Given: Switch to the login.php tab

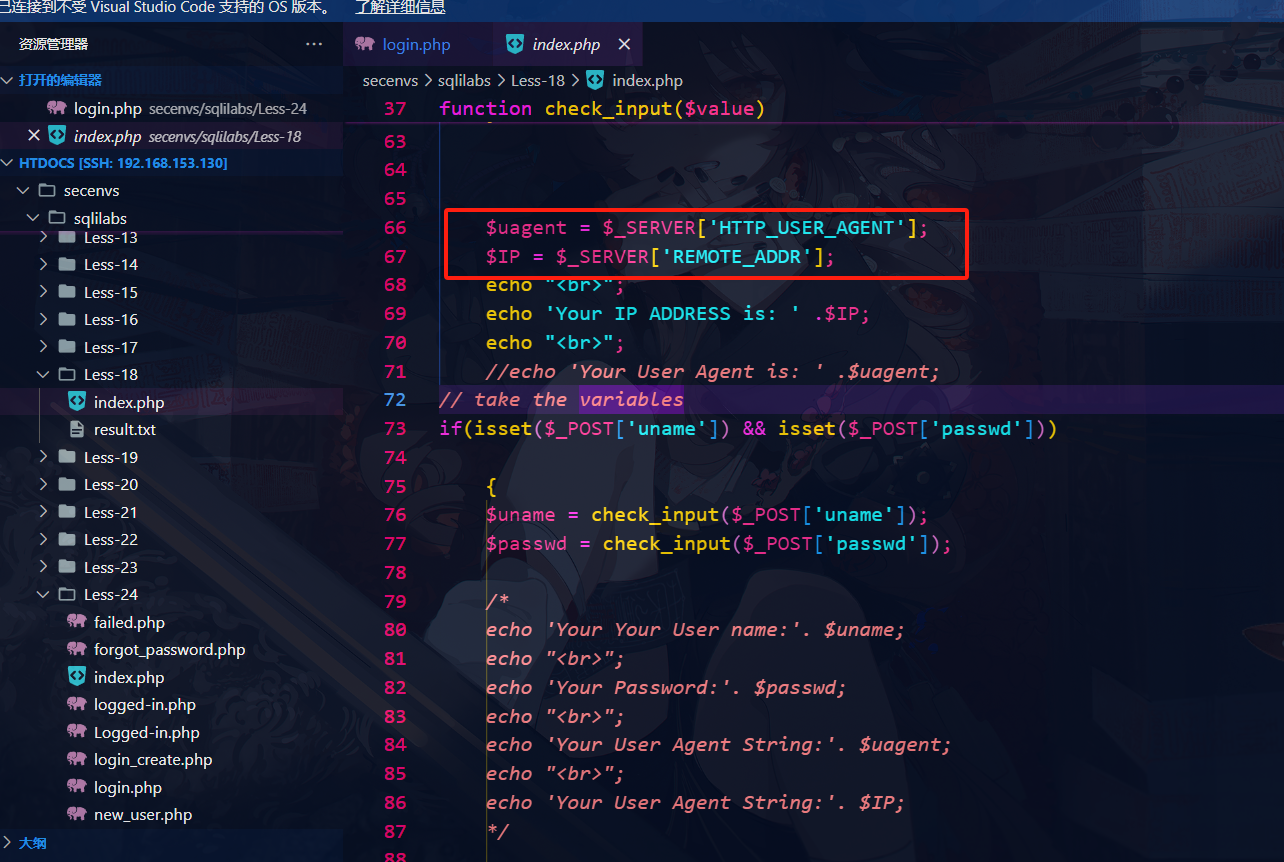Looking at the screenshot, I should [x=417, y=44].
